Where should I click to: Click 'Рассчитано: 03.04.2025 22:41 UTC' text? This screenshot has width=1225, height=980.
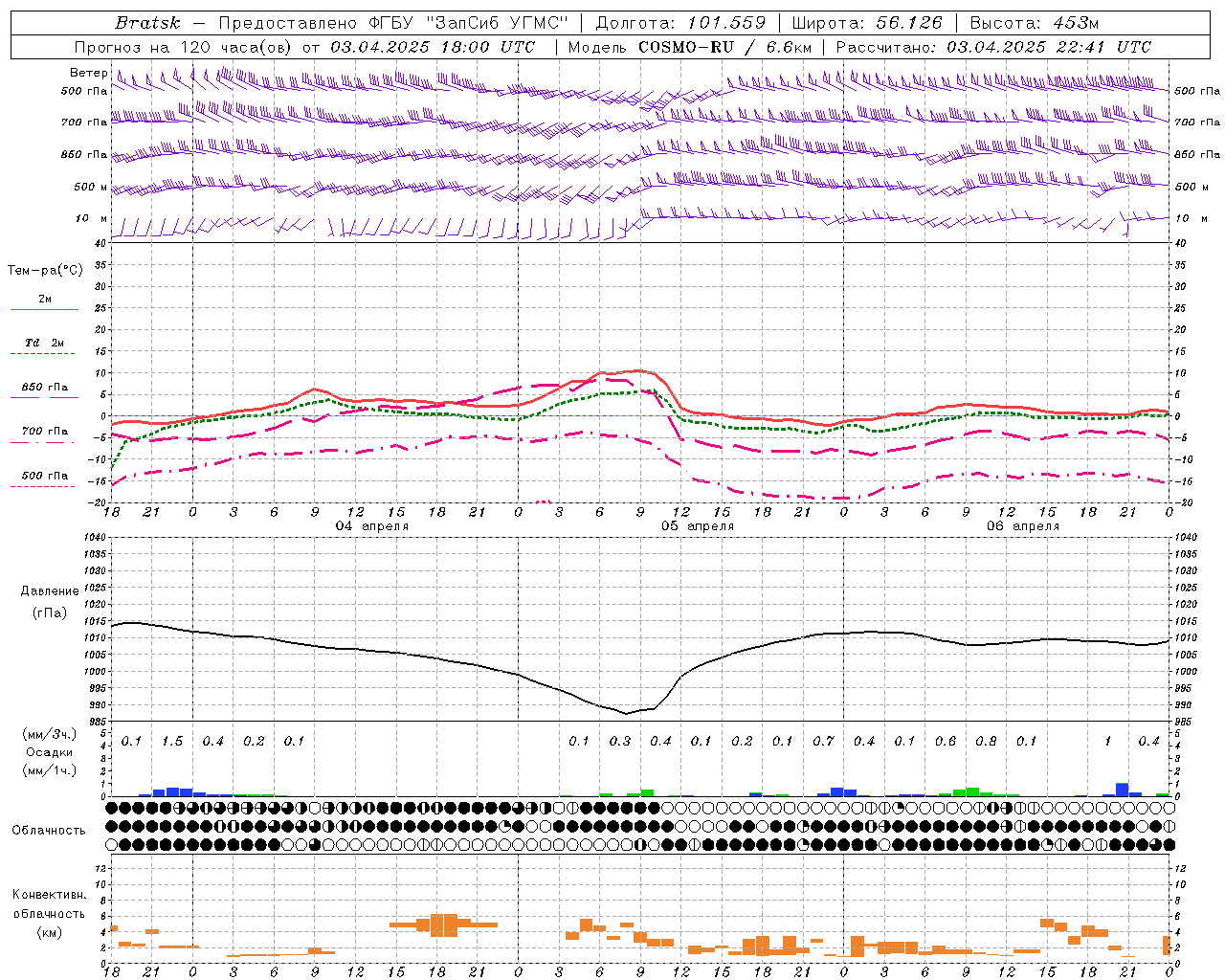(x=993, y=47)
